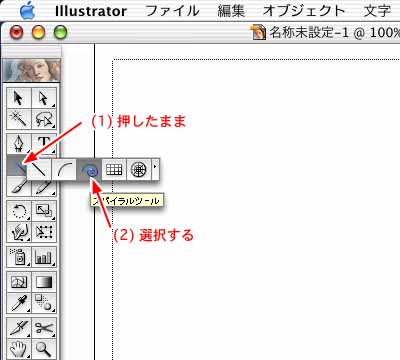Screen dimensions: 400x360
Task: Click the document icon in title bar
Action: [x=258, y=33]
